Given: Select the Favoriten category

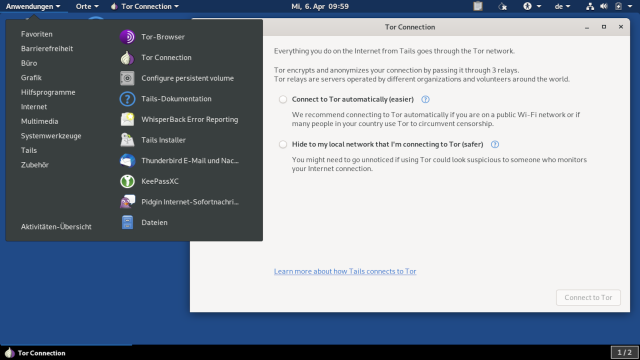Looking at the screenshot, I should coord(37,34).
